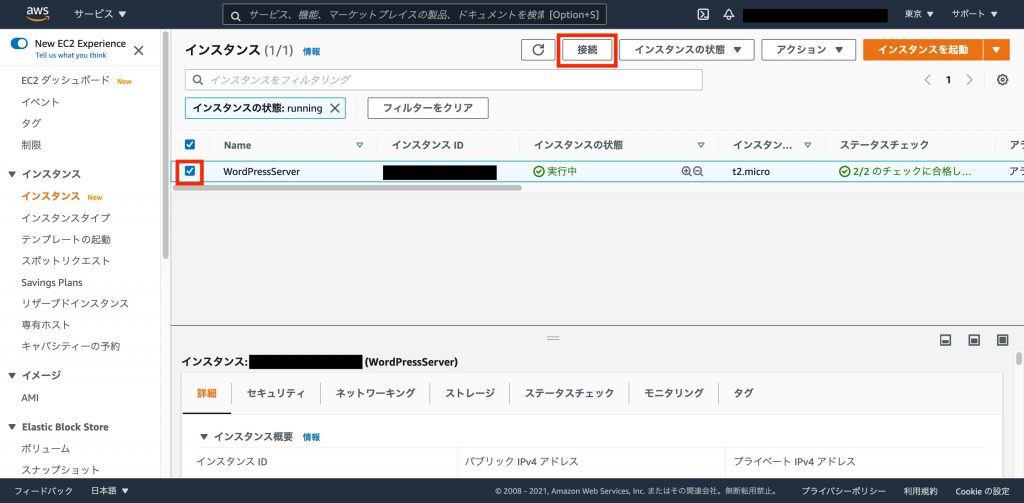
Task: Click the instance filter search field
Action: 444,80
